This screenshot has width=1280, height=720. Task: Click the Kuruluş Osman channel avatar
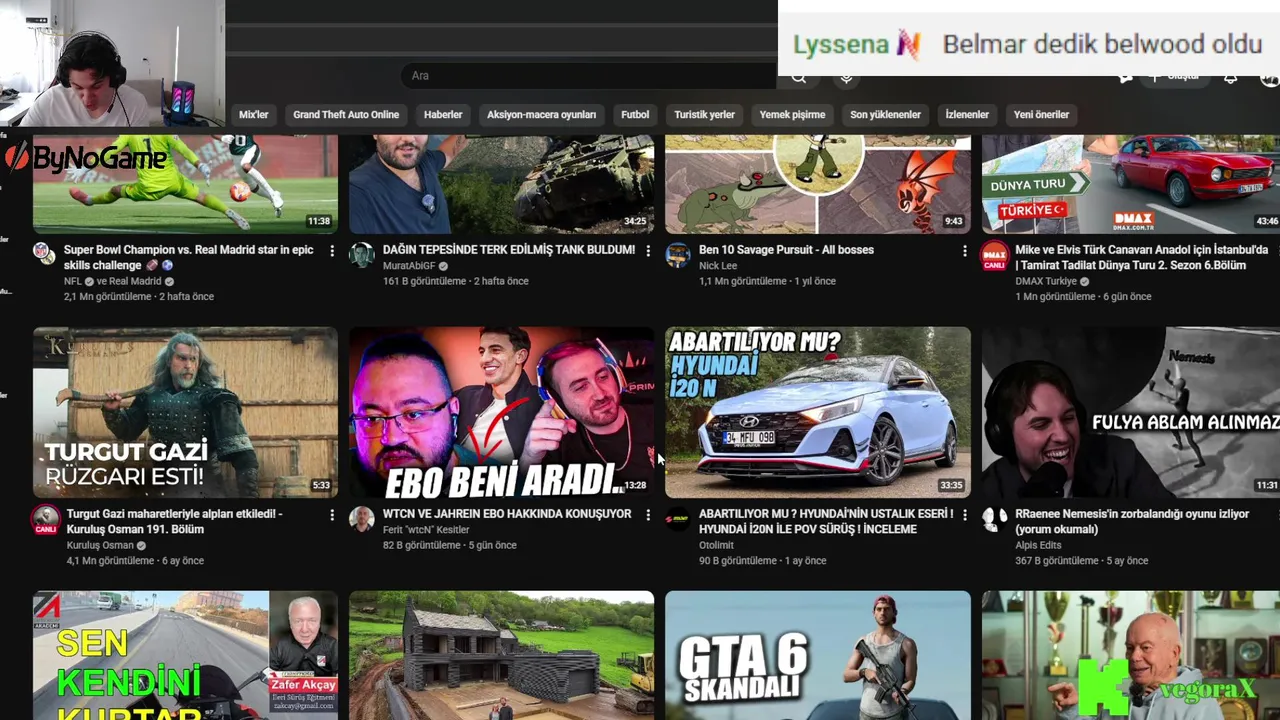pos(46,519)
